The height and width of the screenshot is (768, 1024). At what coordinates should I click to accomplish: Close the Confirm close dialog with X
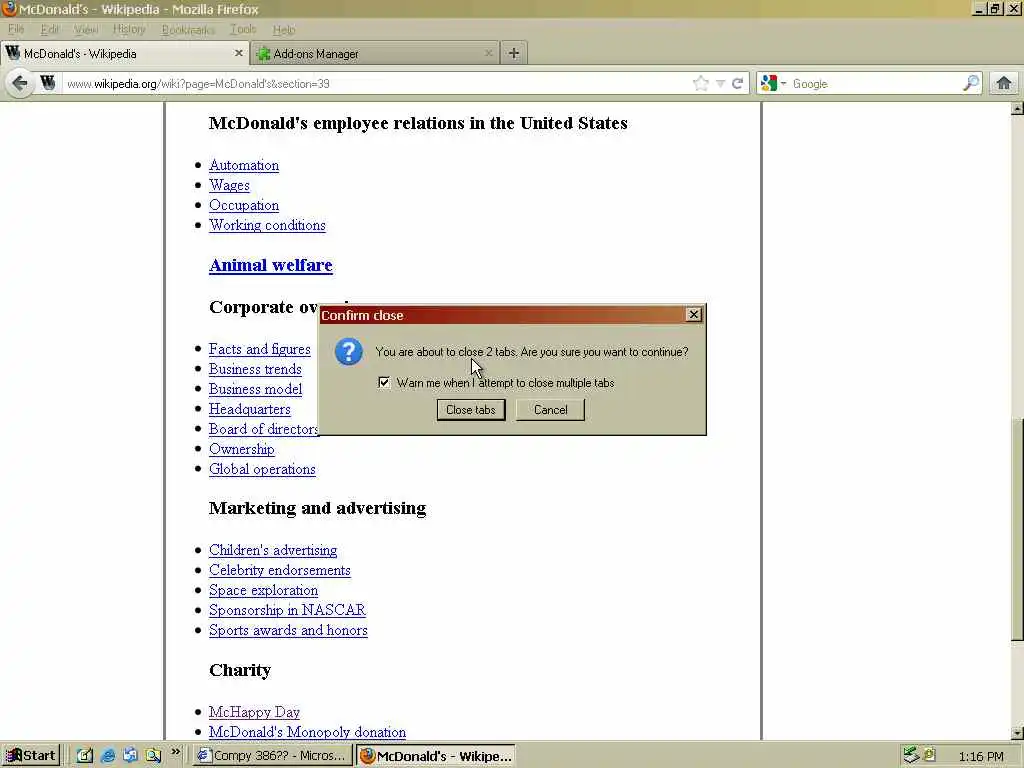coord(694,315)
